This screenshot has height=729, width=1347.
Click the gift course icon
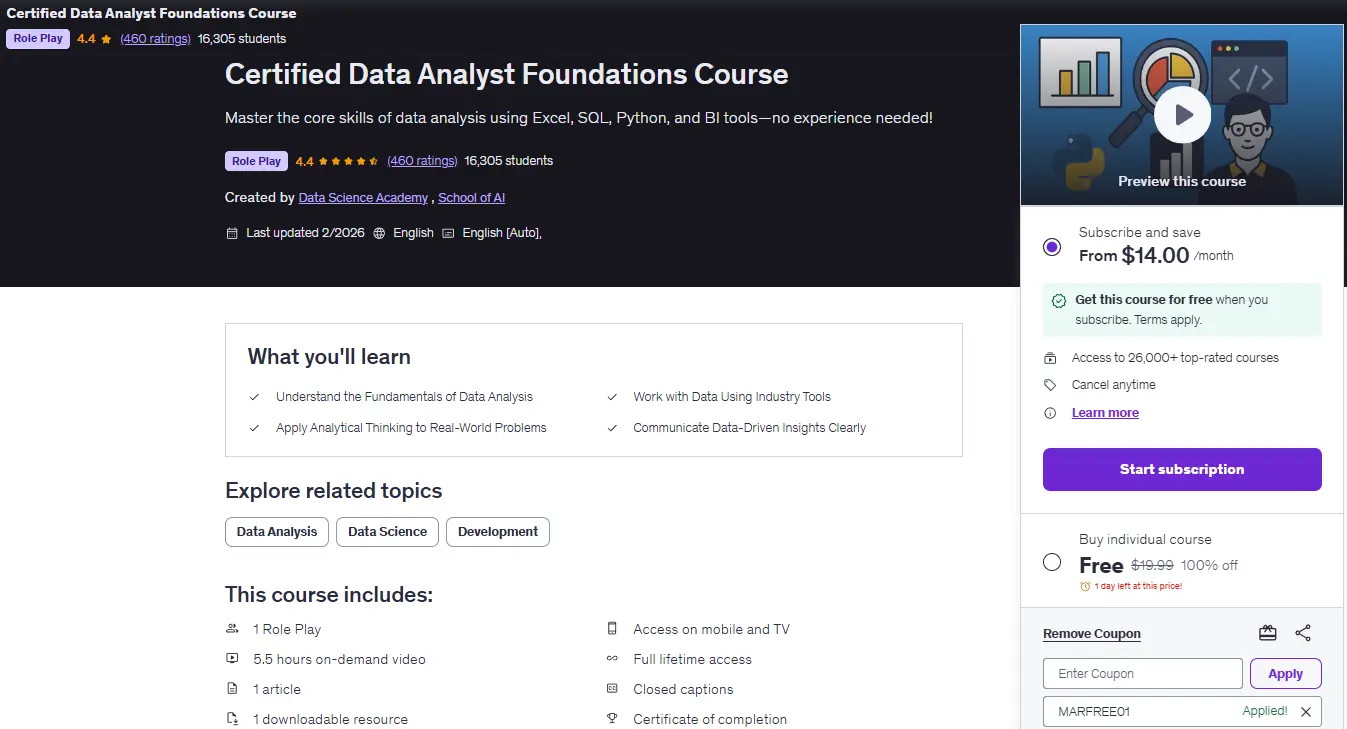pyautogui.click(x=1268, y=633)
